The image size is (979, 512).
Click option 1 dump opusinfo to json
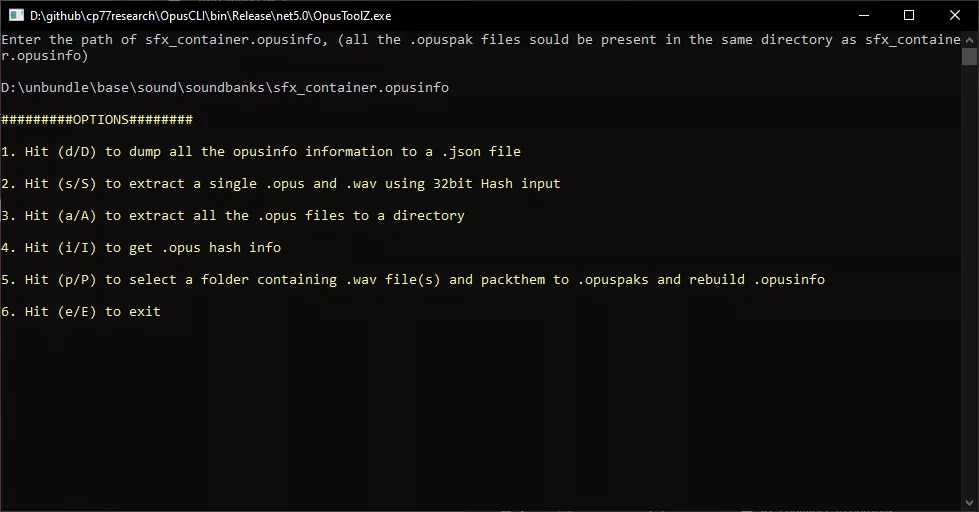[x=261, y=152]
